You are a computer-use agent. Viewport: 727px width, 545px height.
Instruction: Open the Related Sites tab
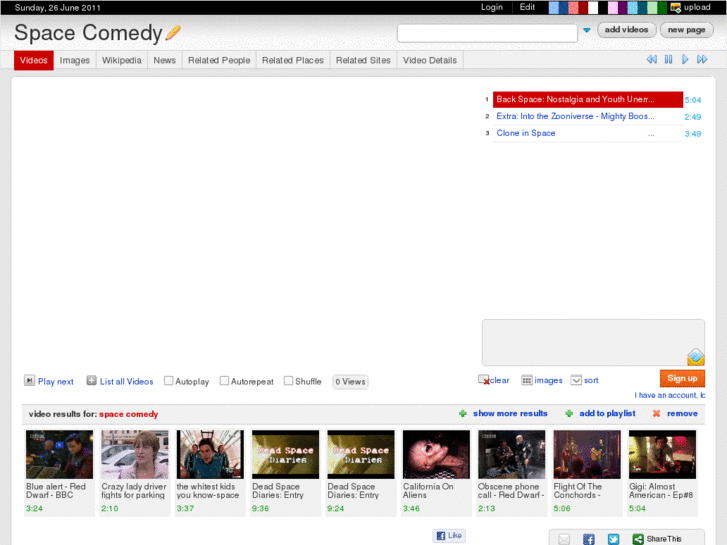click(363, 60)
